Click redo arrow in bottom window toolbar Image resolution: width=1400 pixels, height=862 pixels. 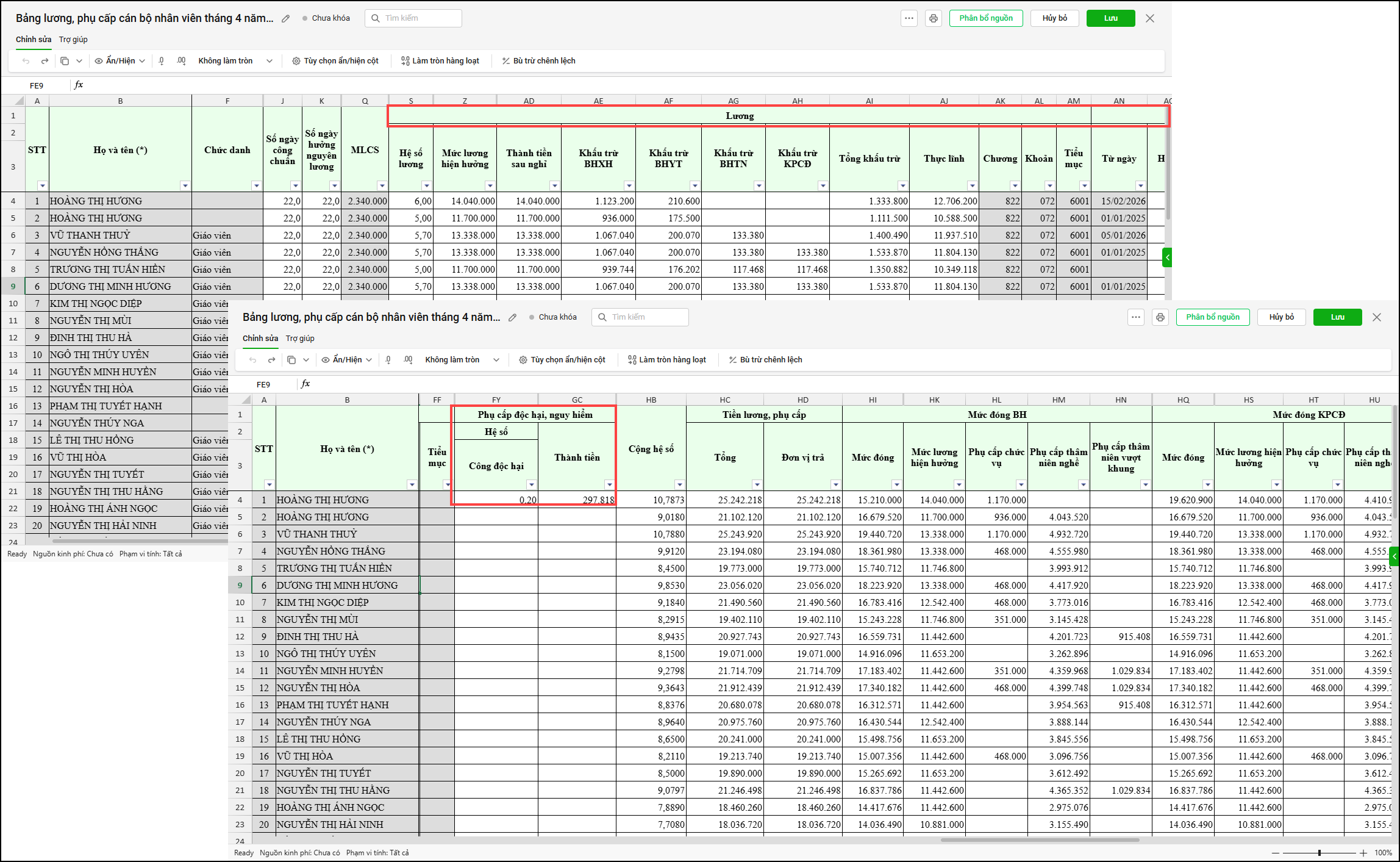[271, 360]
